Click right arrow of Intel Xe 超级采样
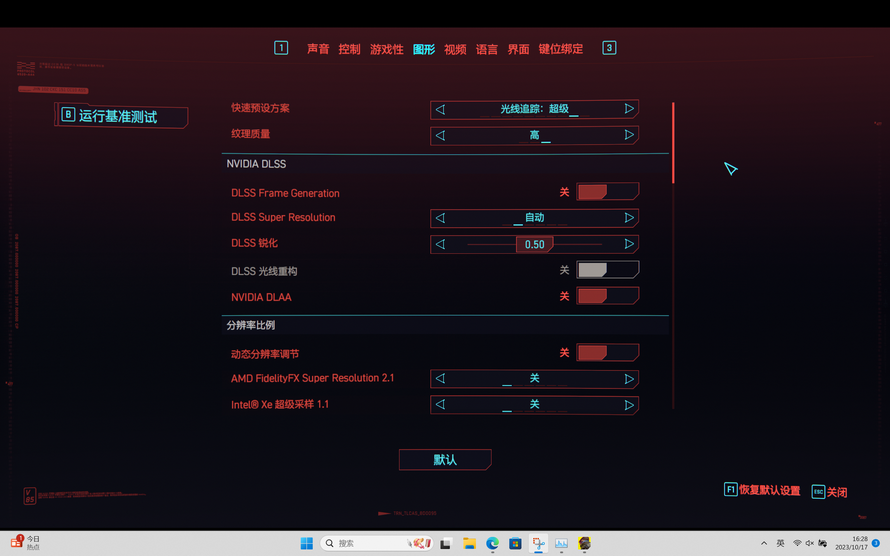Image resolution: width=890 pixels, height=556 pixels. [x=629, y=405]
